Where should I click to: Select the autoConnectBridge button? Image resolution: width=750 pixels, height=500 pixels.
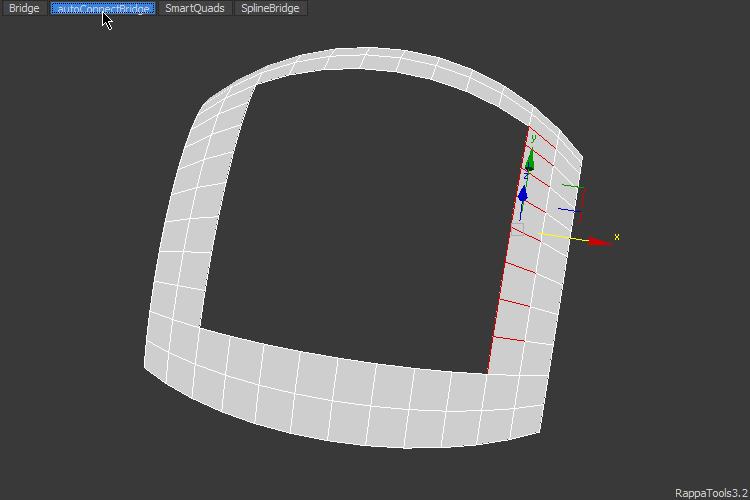tap(103, 8)
